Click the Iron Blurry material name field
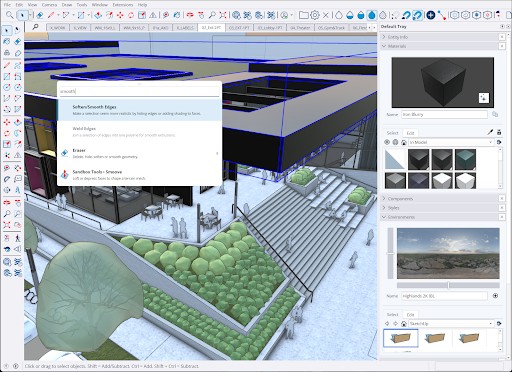 click(444, 114)
